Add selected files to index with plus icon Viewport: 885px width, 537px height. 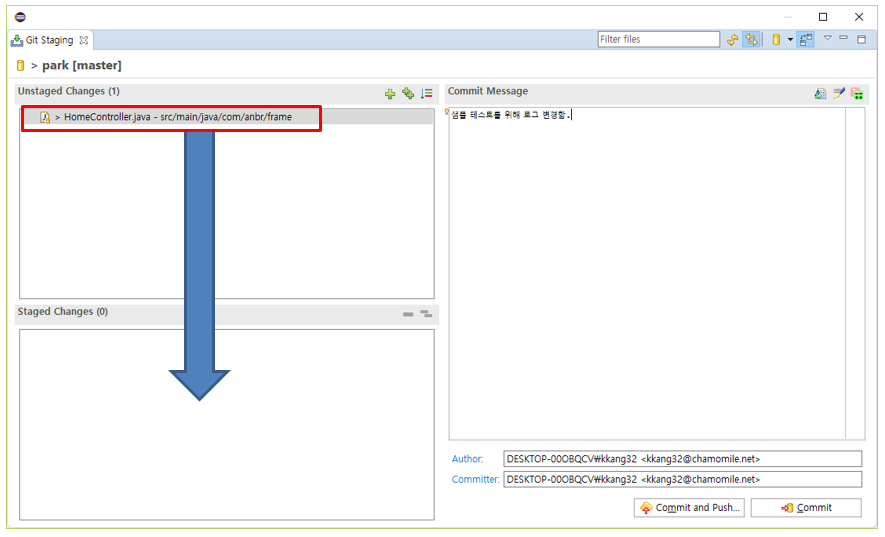pos(390,93)
